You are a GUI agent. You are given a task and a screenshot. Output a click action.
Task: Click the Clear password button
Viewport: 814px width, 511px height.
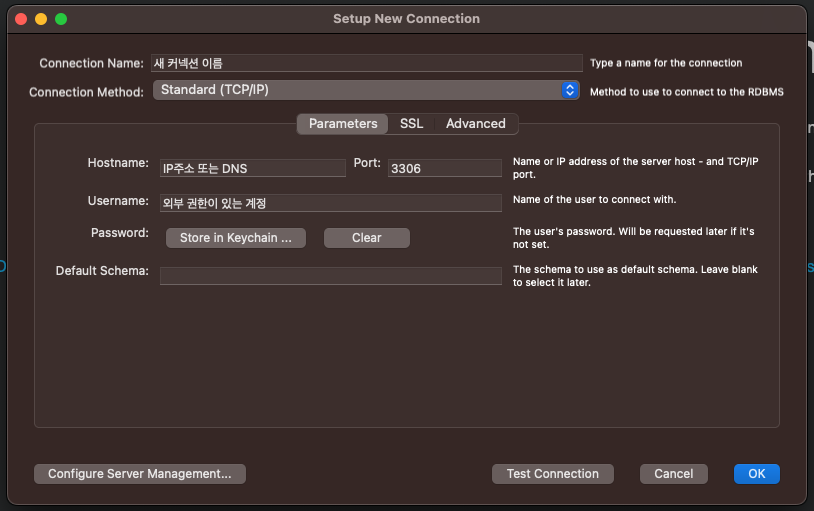click(x=367, y=238)
